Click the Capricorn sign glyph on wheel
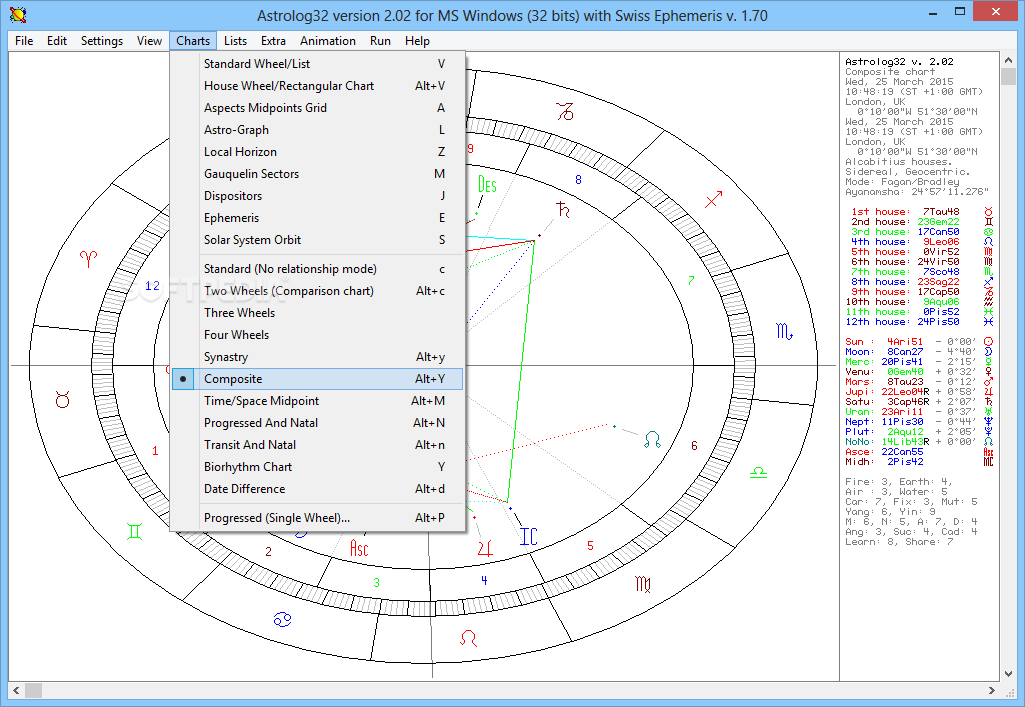The height and width of the screenshot is (707, 1025). coord(565,112)
